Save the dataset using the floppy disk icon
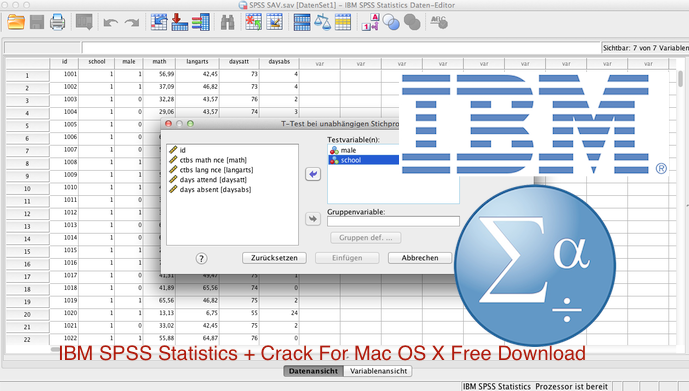Image resolution: width=689 pixels, height=391 pixels. [37, 22]
